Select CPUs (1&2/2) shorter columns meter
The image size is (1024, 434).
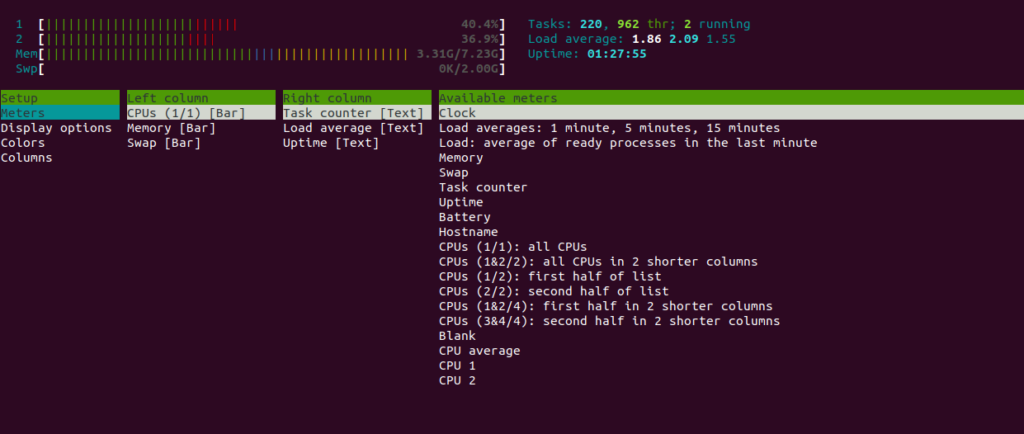click(x=598, y=262)
